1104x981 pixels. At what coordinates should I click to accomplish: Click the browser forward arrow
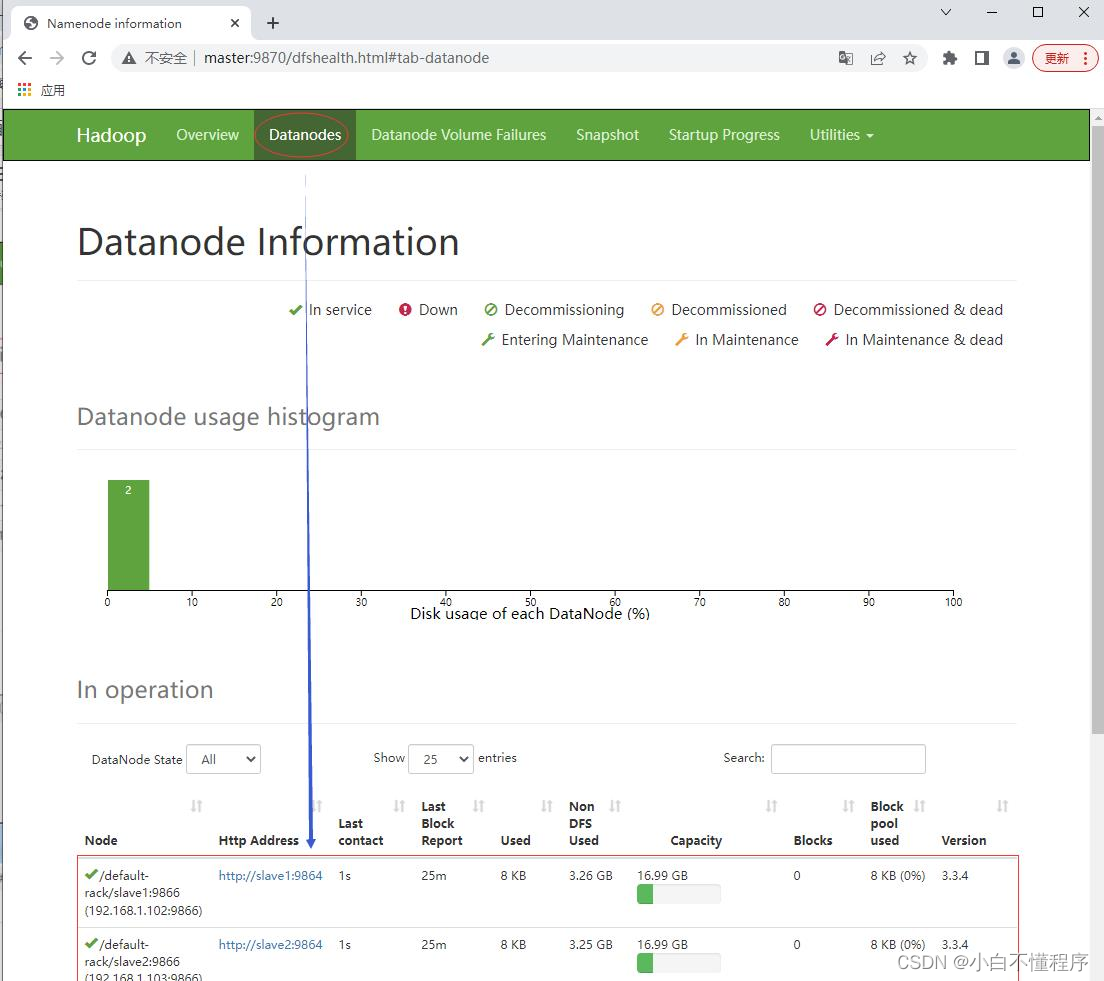point(57,58)
